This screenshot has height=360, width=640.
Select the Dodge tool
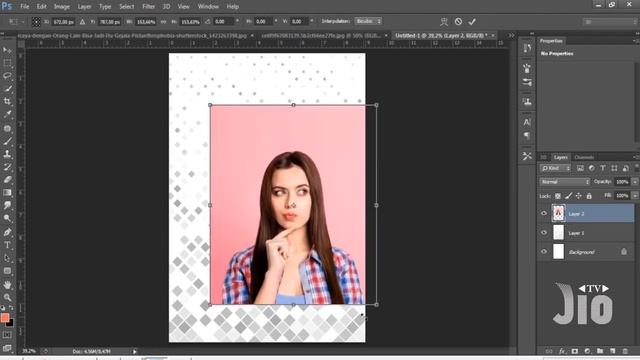(7, 218)
